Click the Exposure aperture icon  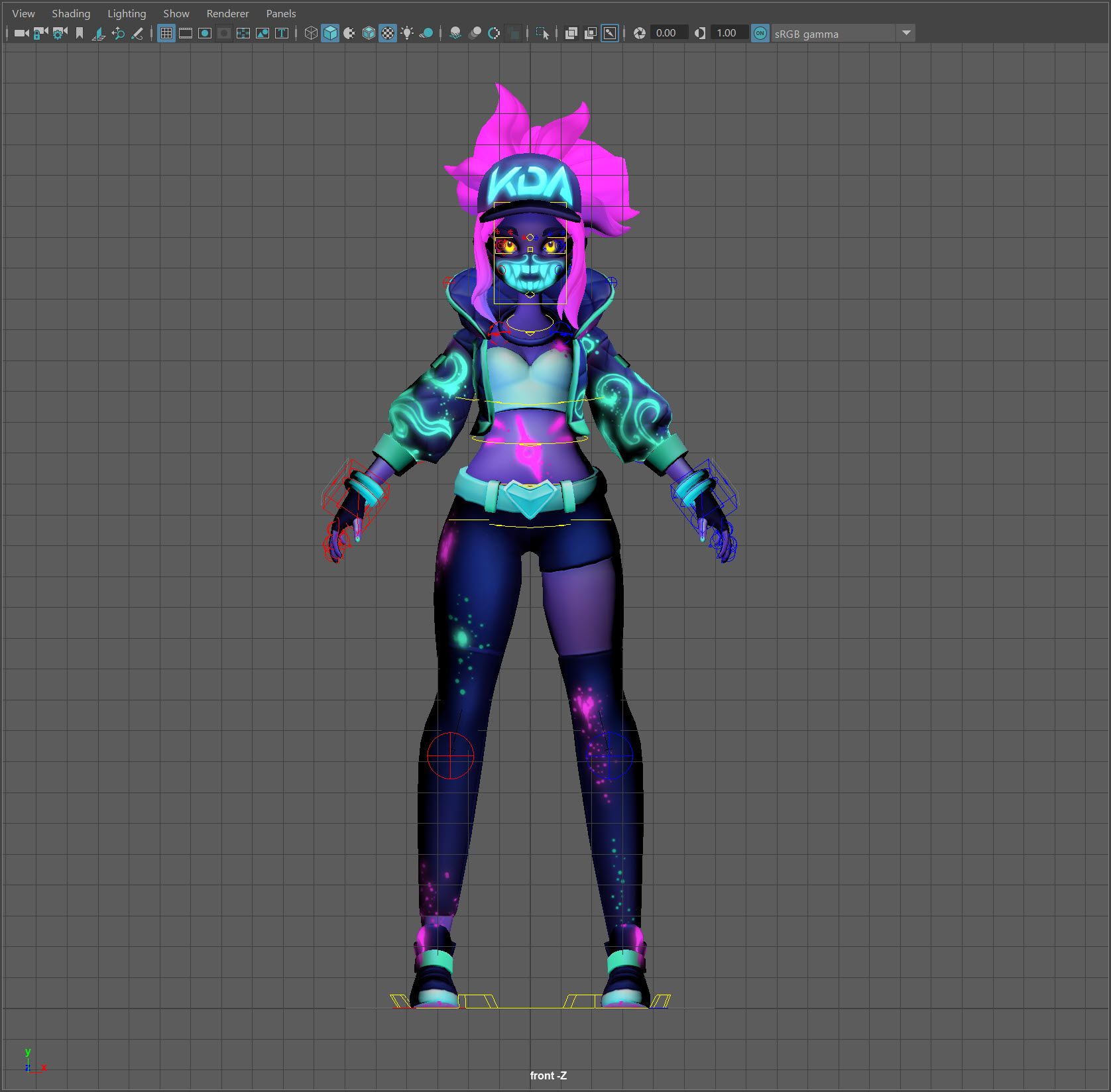(640, 33)
